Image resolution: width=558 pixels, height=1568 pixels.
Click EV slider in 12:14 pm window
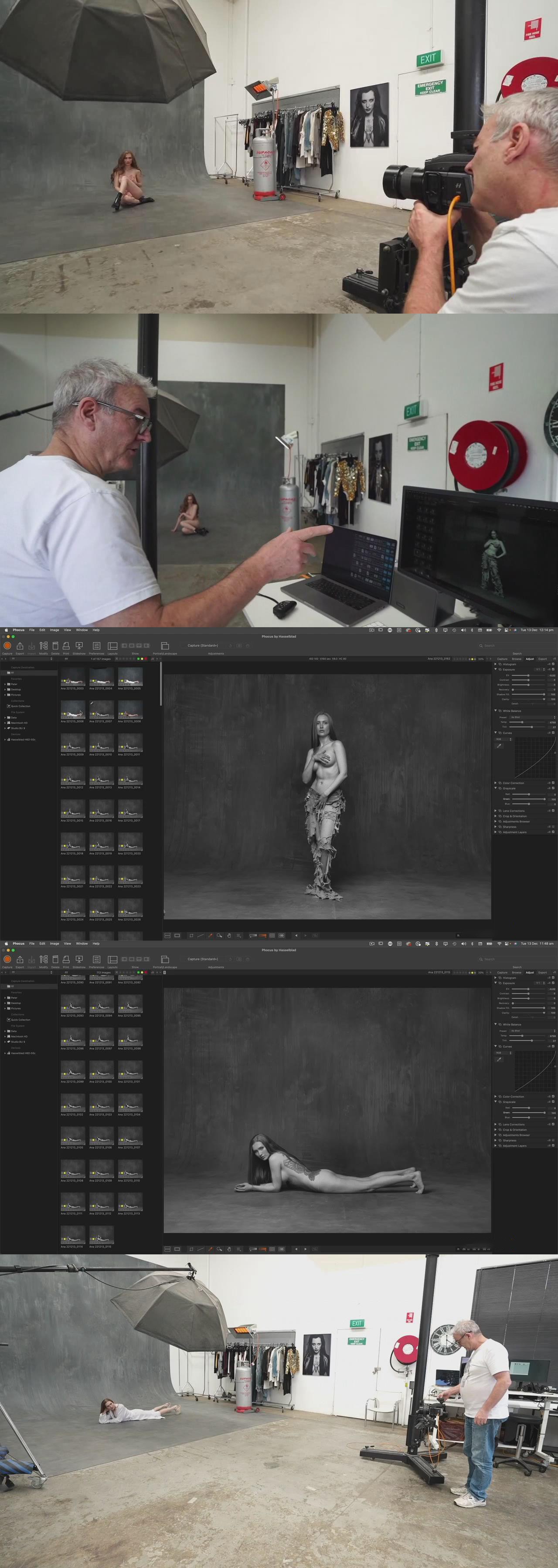point(528,675)
